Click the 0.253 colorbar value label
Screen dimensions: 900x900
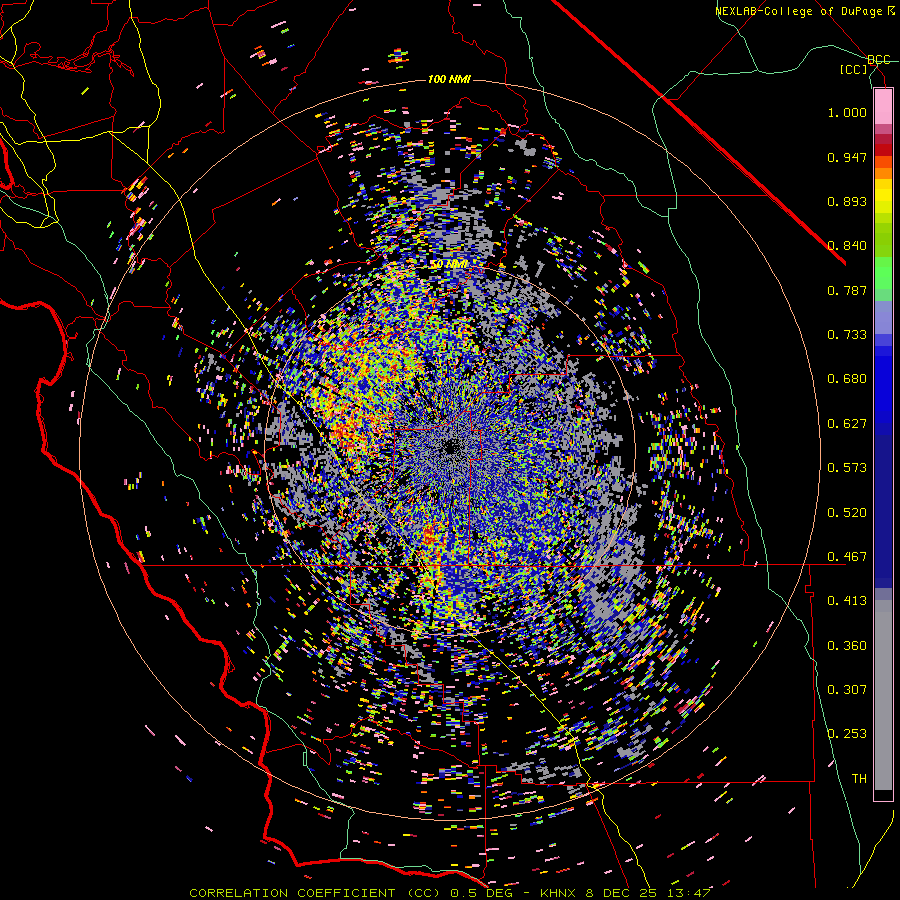847,734
